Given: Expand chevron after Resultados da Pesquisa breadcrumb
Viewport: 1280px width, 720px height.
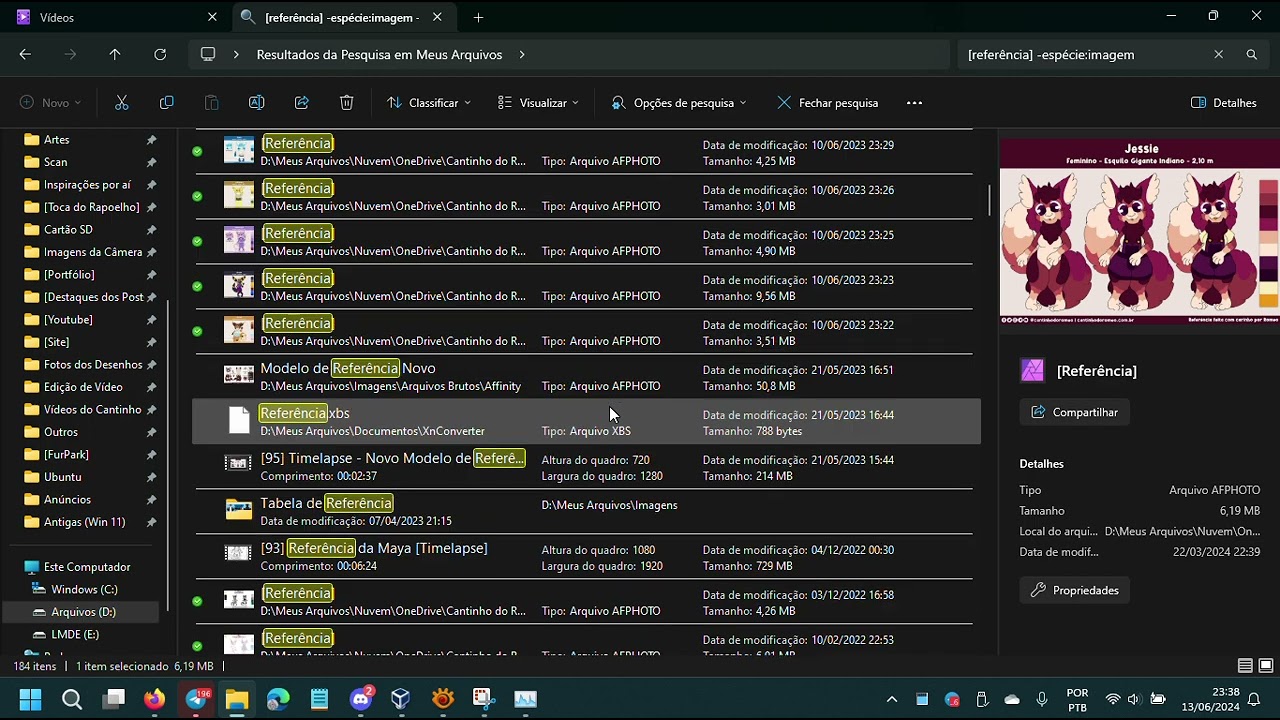Looking at the screenshot, I should tap(522, 55).
